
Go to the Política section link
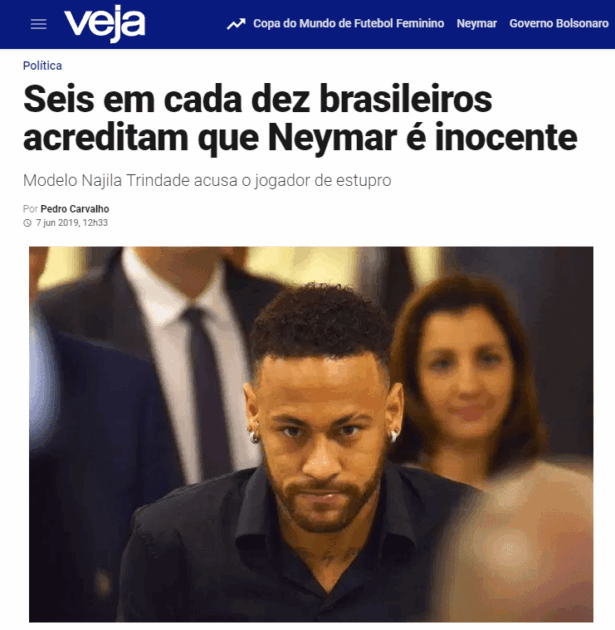[42, 65]
